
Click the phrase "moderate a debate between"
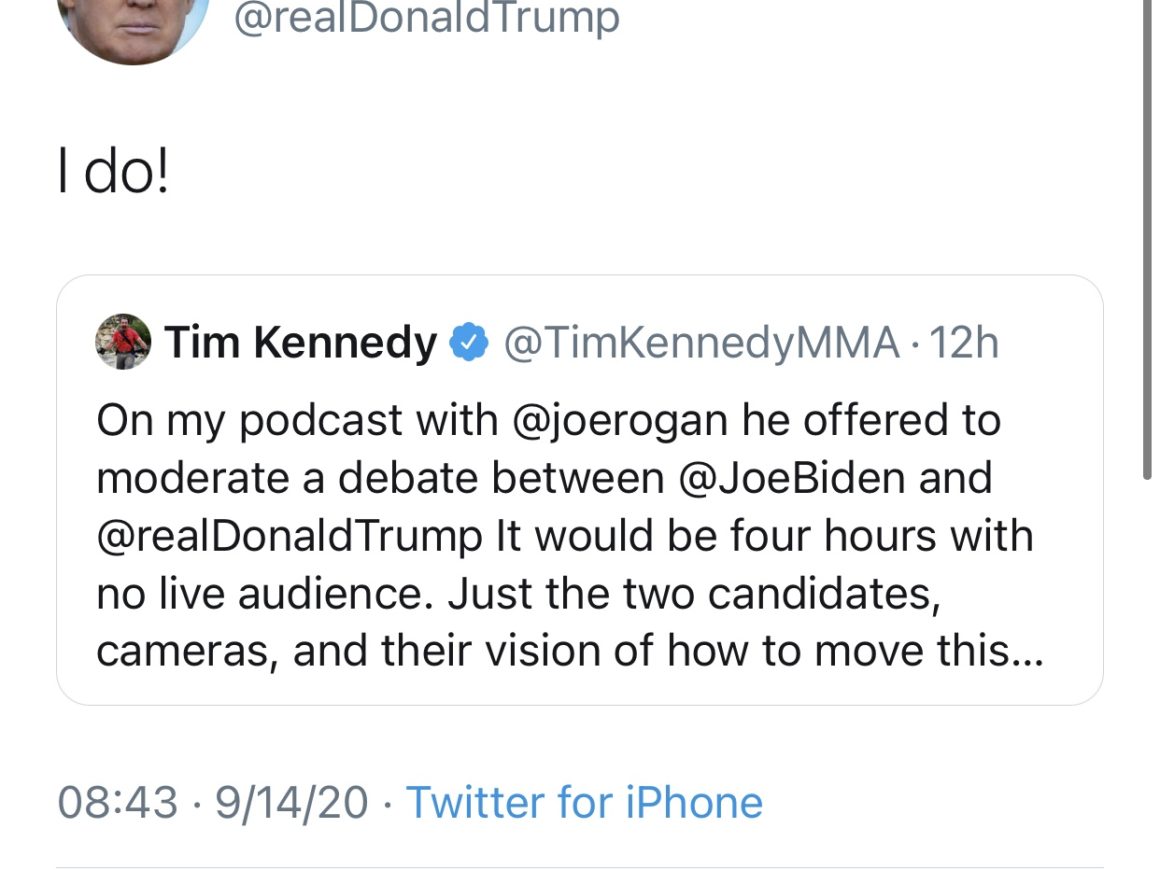380,478
